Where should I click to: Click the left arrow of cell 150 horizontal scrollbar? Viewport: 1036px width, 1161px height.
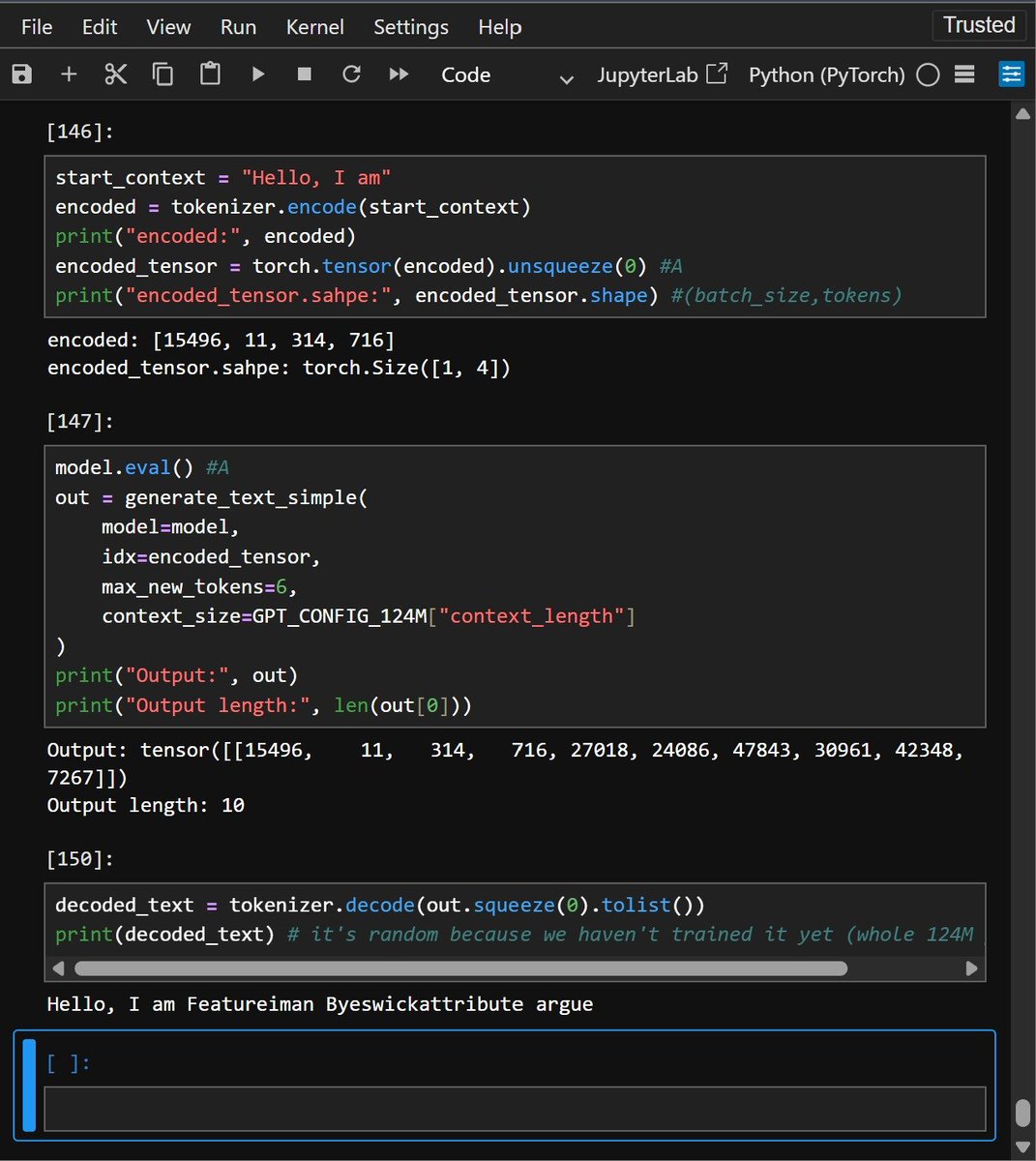tap(58, 967)
